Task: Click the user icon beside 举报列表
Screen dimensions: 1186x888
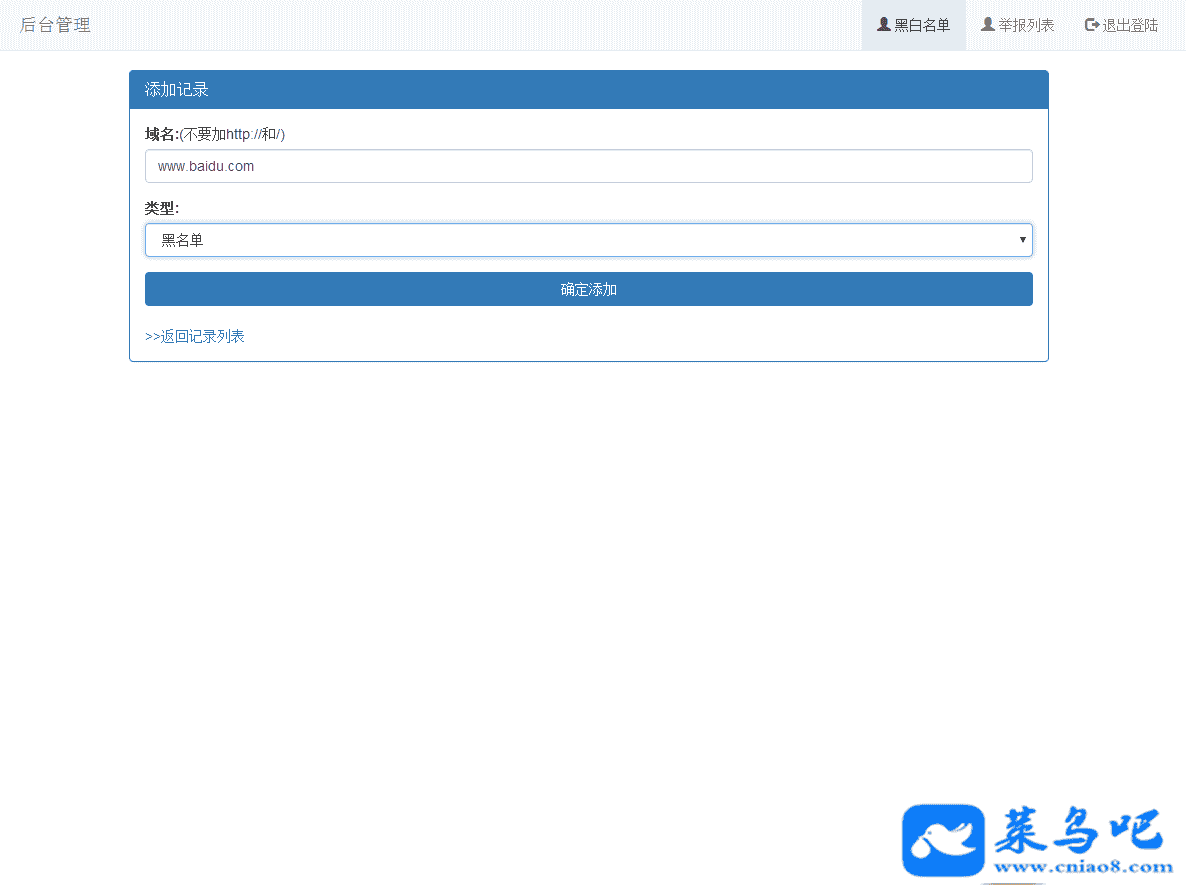Action: 988,24
